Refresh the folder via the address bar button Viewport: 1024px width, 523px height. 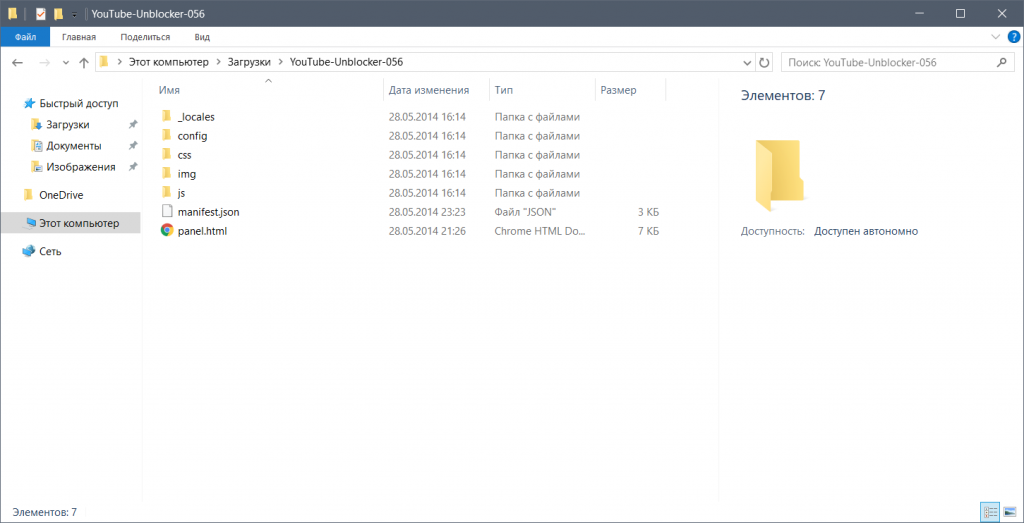pyautogui.click(x=765, y=62)
